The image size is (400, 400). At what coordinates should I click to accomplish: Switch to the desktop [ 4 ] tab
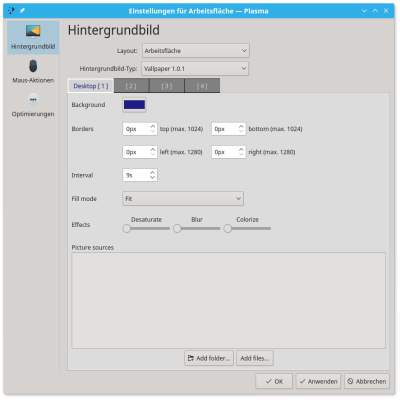(202, 86)
